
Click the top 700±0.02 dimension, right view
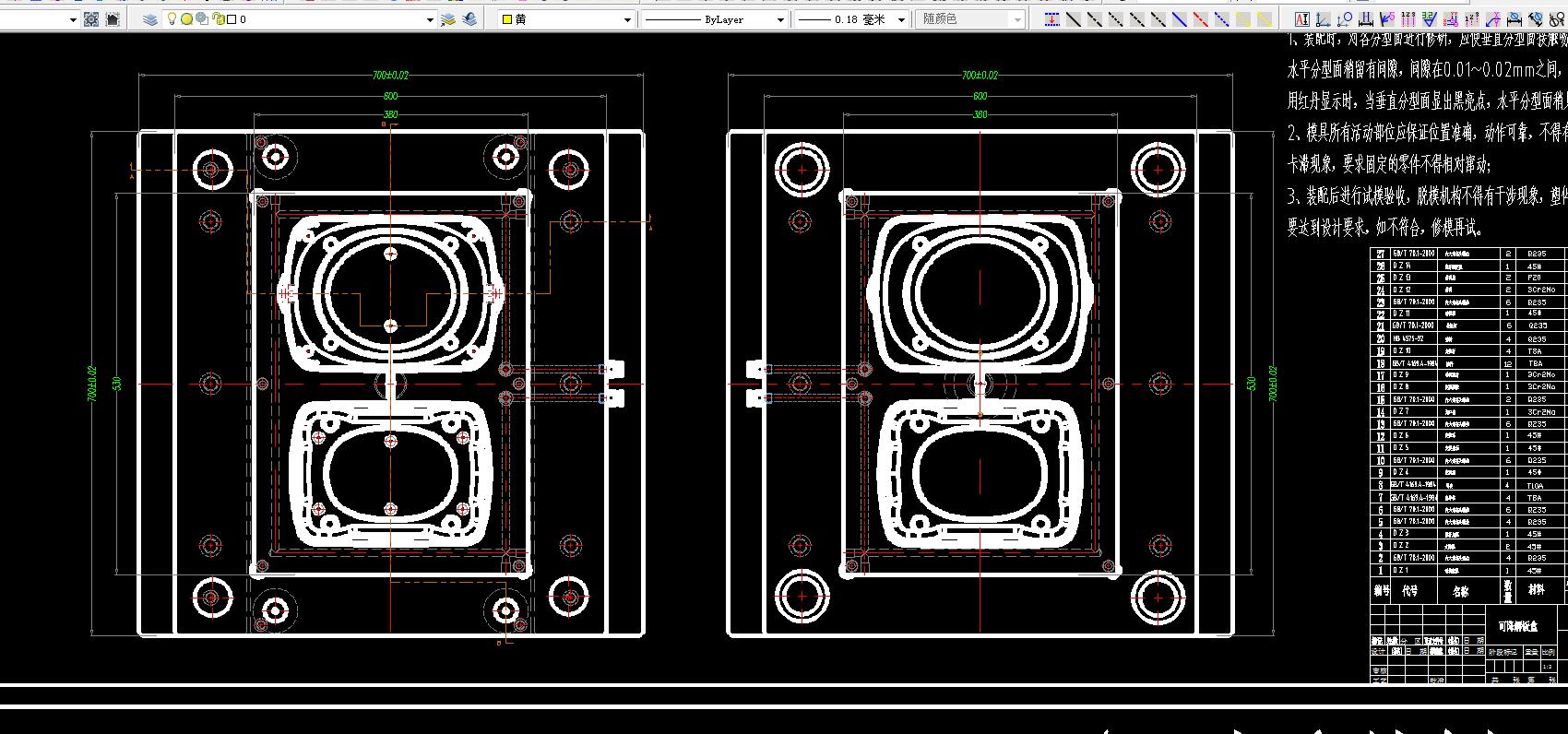(980, 76)
